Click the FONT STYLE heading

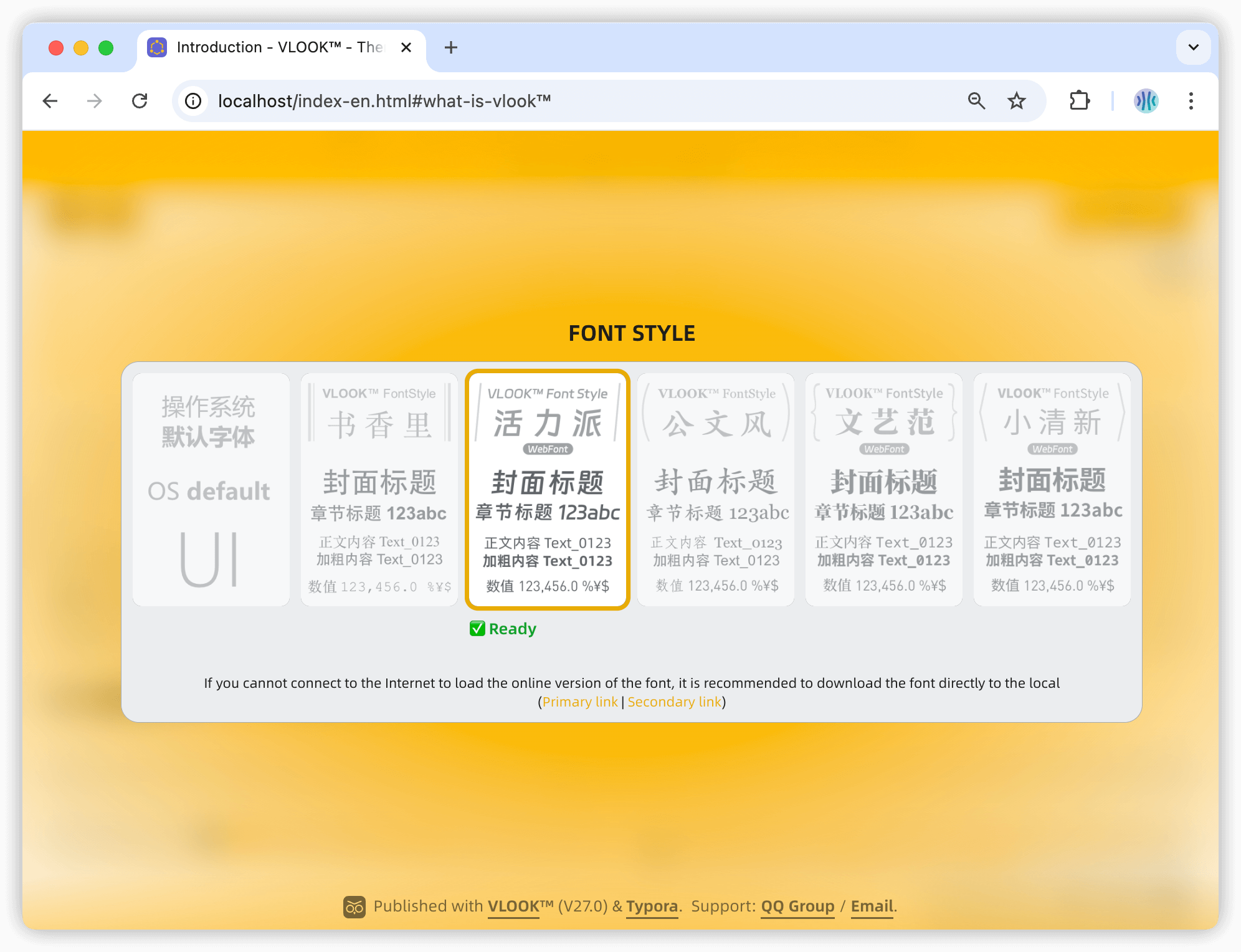click(632, 333)
